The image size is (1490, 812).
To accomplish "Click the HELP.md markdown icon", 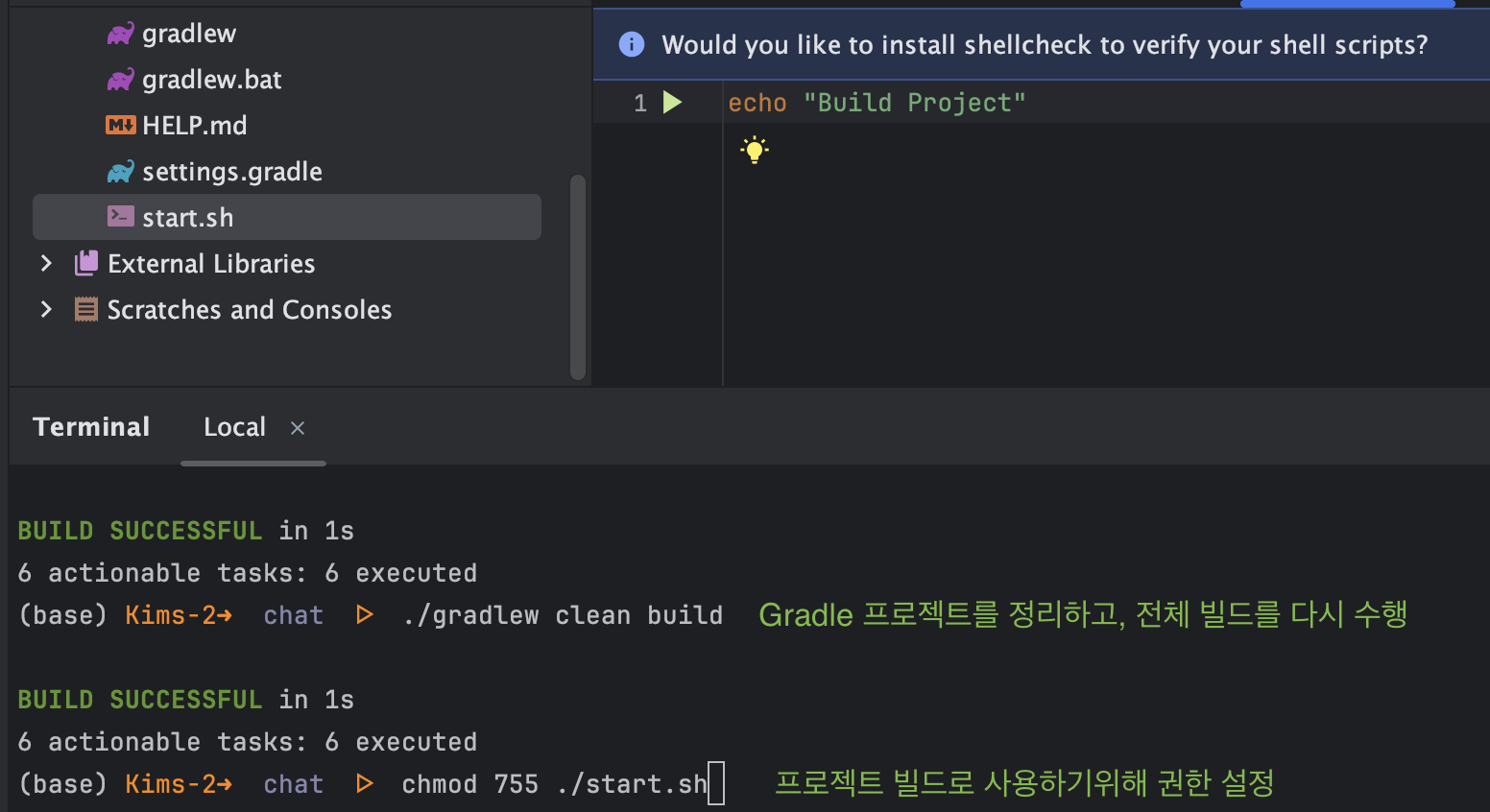I will 120,125.
